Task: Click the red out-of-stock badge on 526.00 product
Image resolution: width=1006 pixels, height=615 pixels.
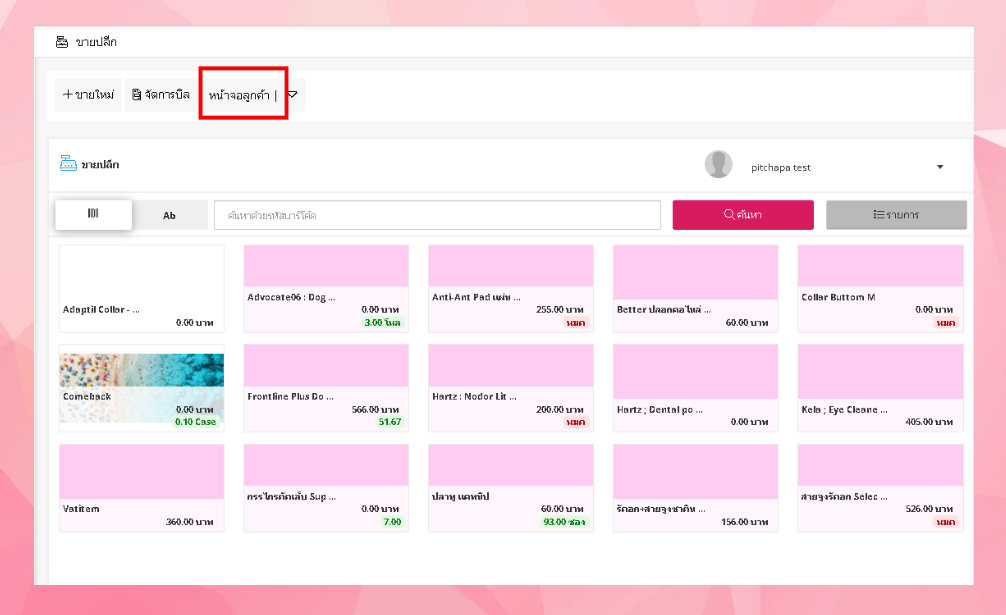Action: pyautogui.click(x=946, y=522)
